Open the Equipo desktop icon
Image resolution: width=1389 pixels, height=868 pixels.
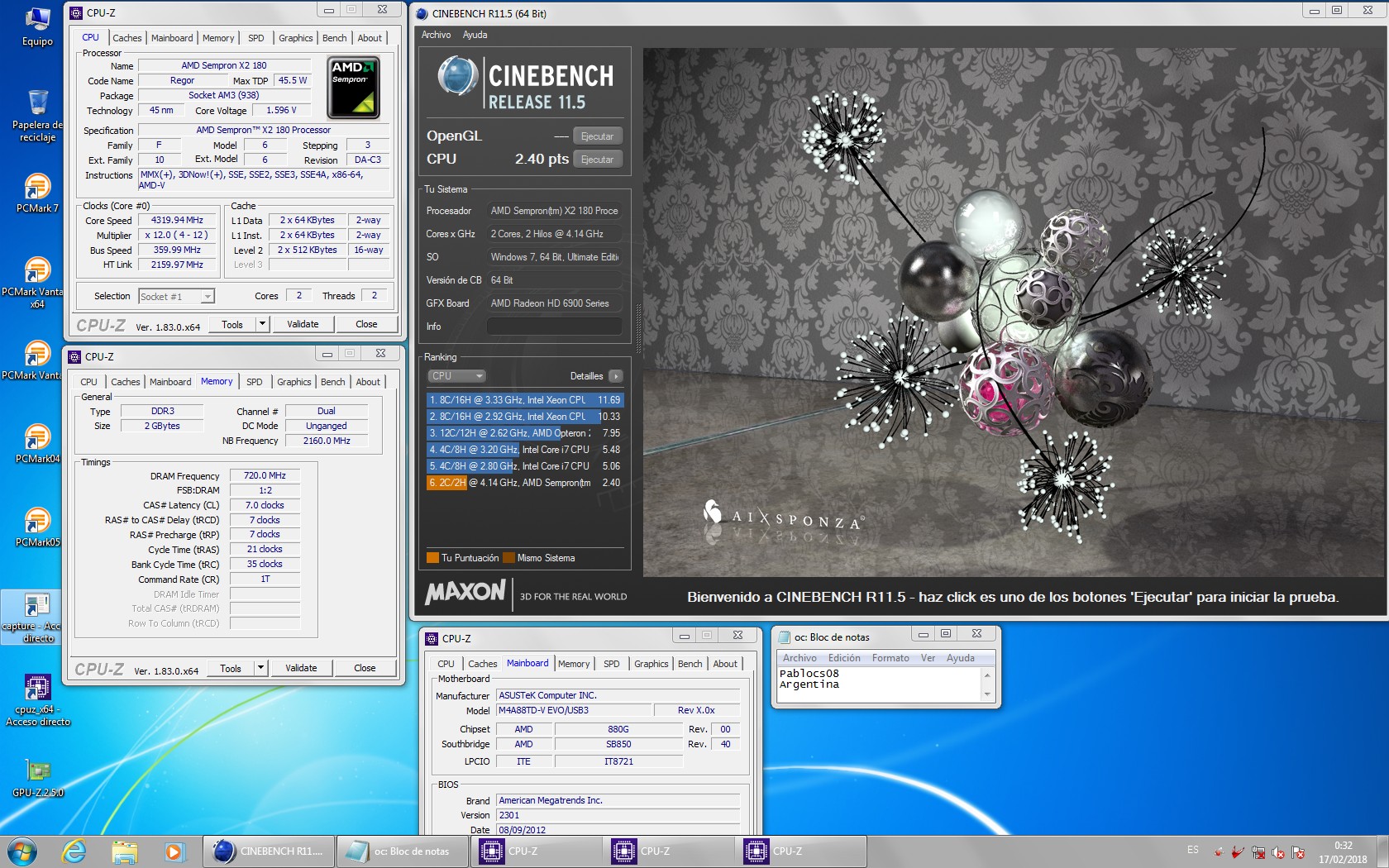(x=37, y=26)
